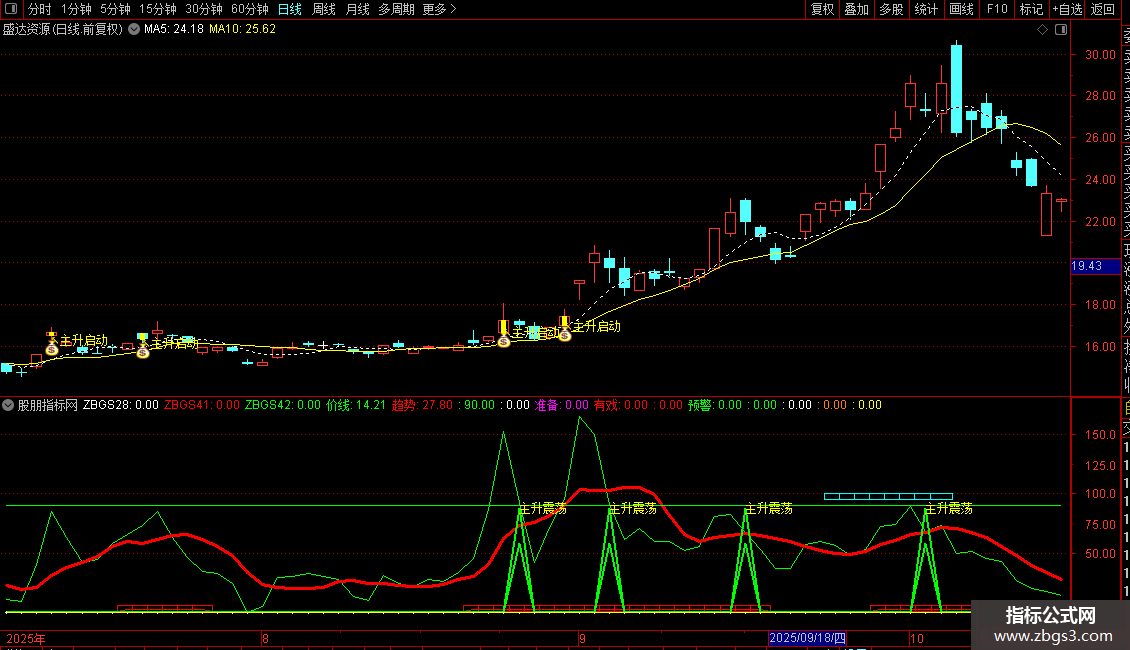This screenshot has width=1130, height=650.
Task: Click the ZBGS41: 0.00 value
Action: (202, 405)
